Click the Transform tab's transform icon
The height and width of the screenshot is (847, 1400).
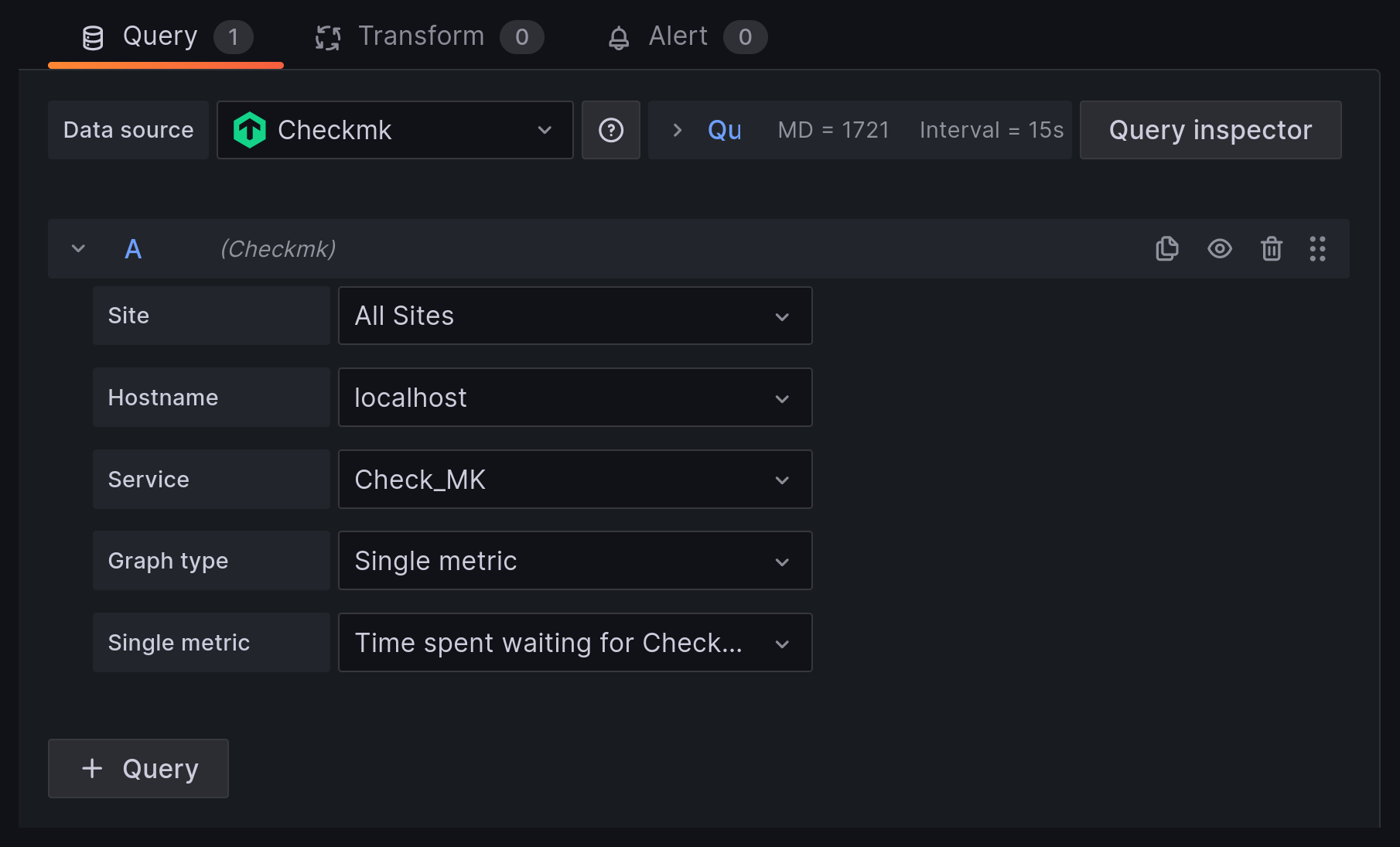pos(328,37)
